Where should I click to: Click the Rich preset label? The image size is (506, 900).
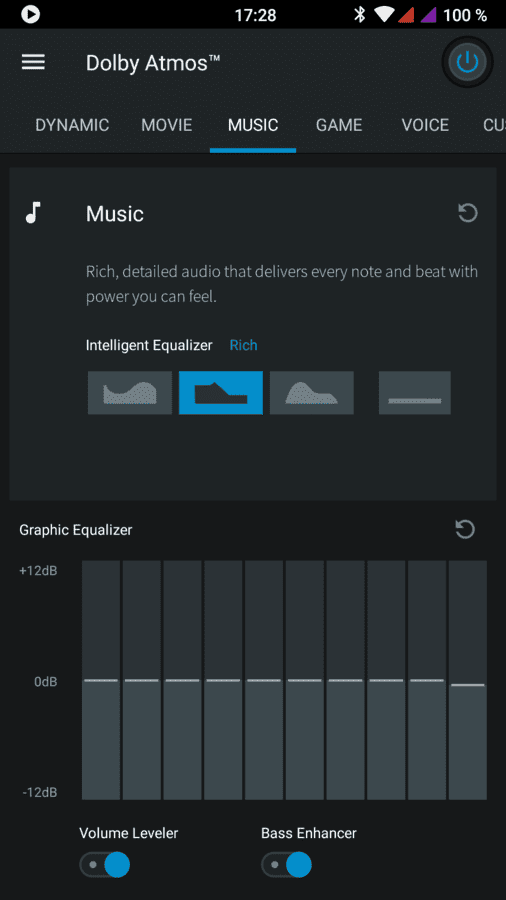(x=243, y=345)
